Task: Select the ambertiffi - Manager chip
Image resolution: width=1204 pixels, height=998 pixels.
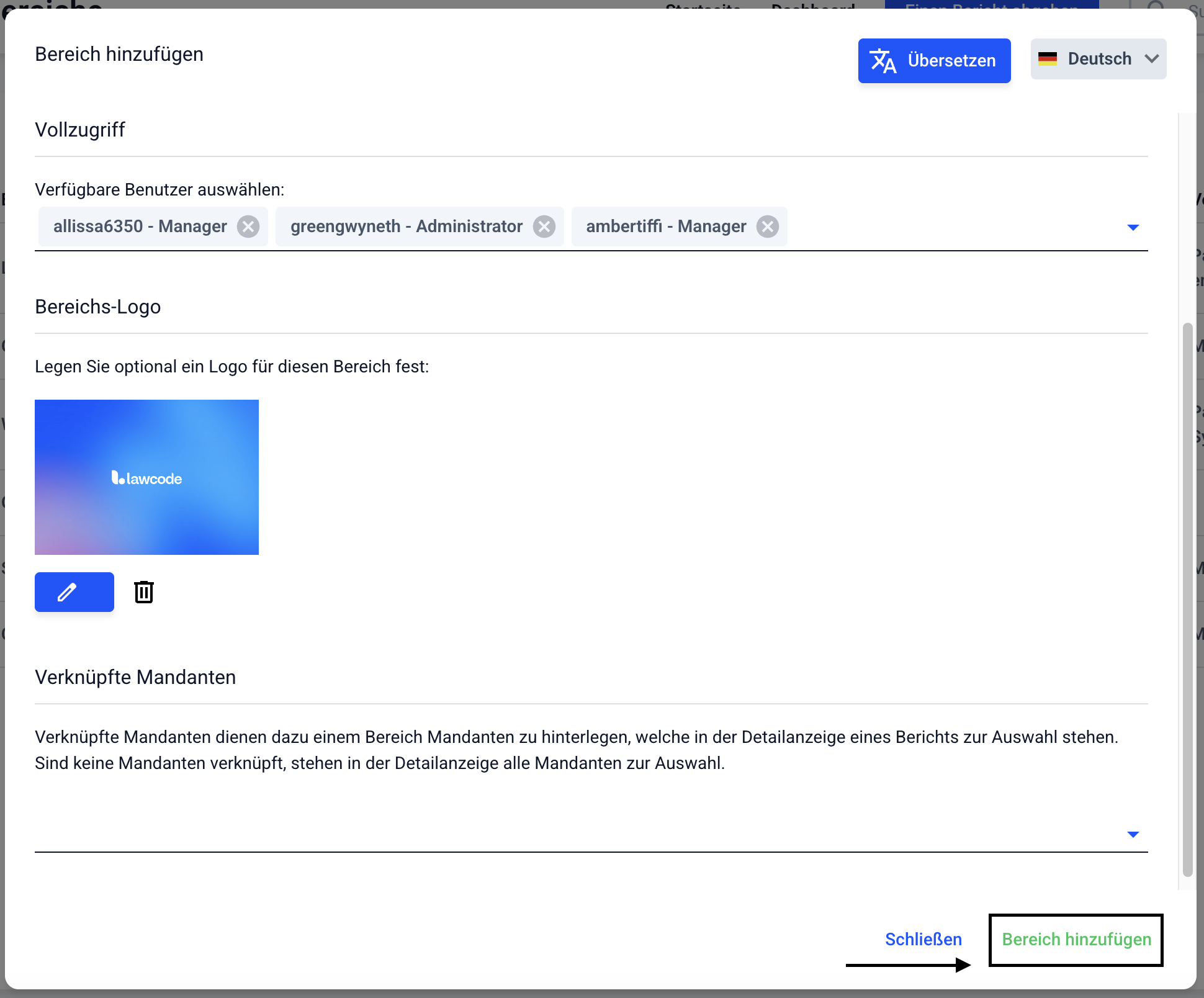Action: point(666,227)
